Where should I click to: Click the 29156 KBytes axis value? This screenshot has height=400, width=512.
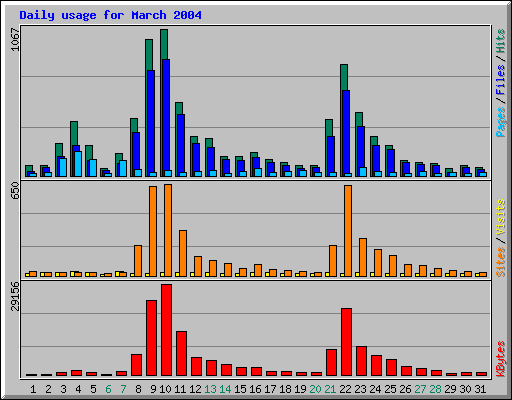pos(15,296)
